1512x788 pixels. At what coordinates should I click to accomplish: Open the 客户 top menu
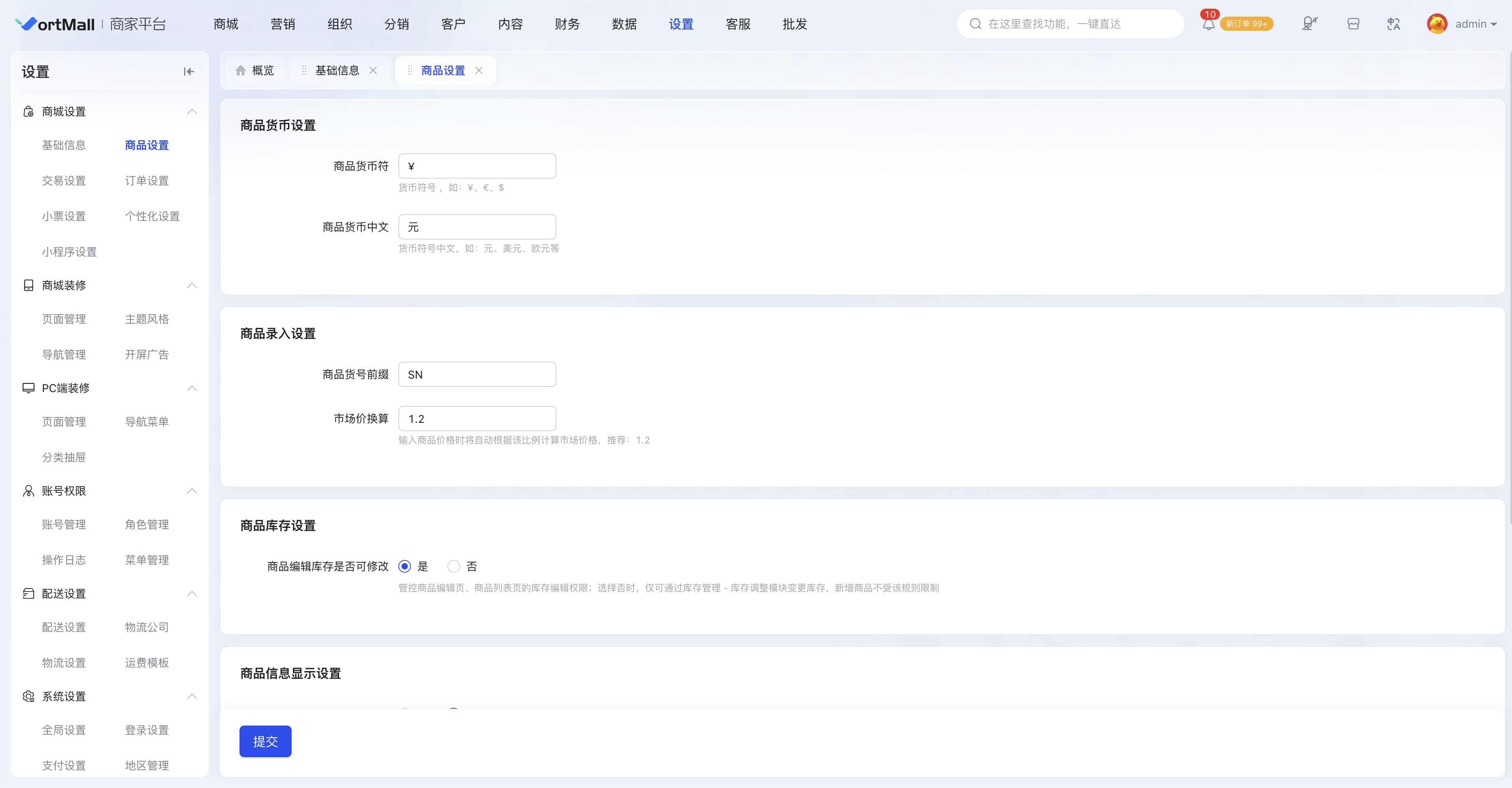point(454,24)
